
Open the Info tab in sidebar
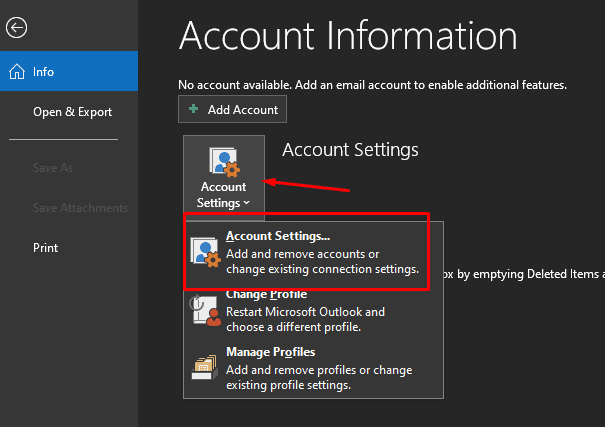pos(69,71)
